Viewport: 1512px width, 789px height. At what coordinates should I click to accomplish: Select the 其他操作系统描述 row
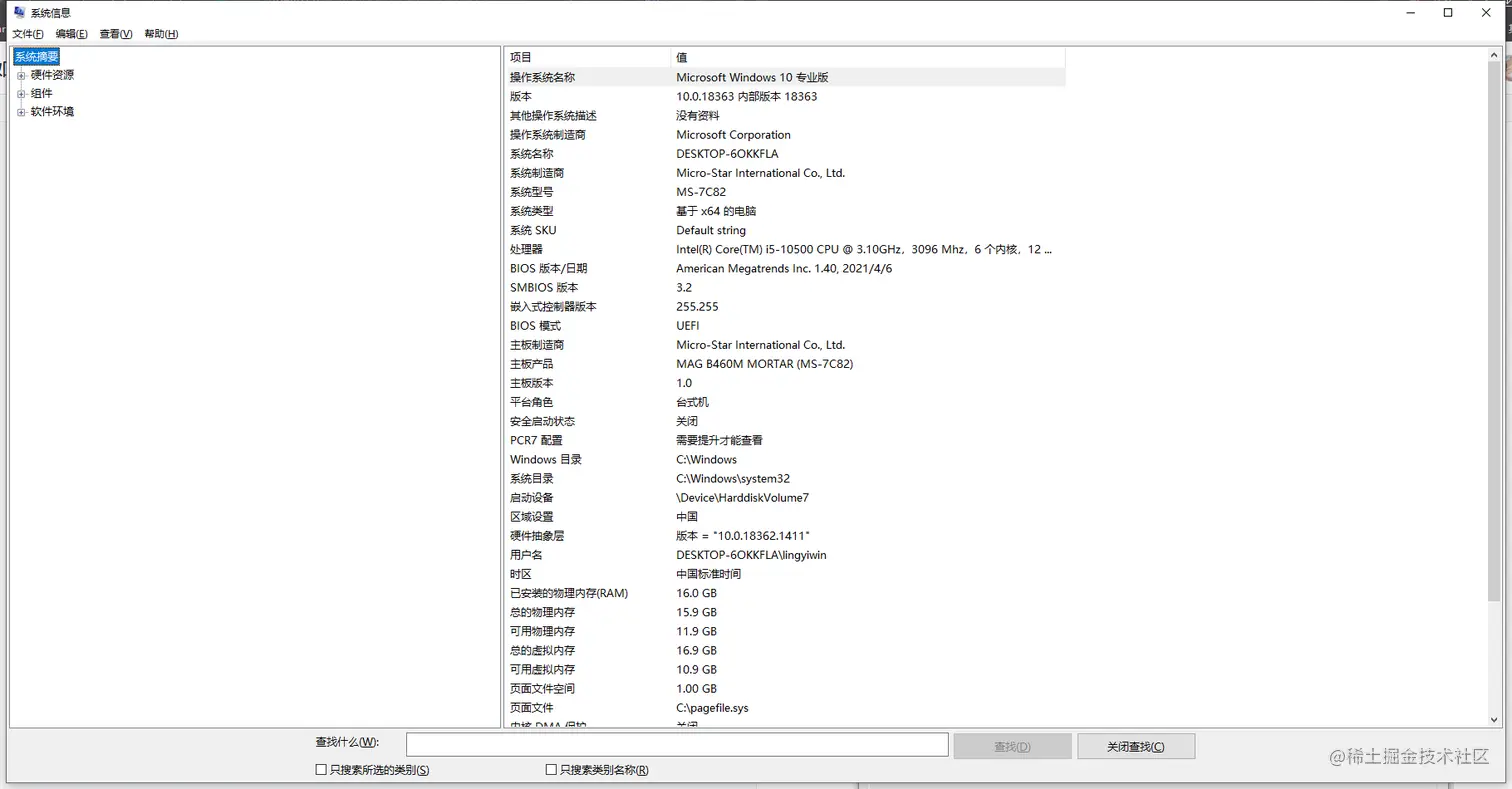click(785, 115)
